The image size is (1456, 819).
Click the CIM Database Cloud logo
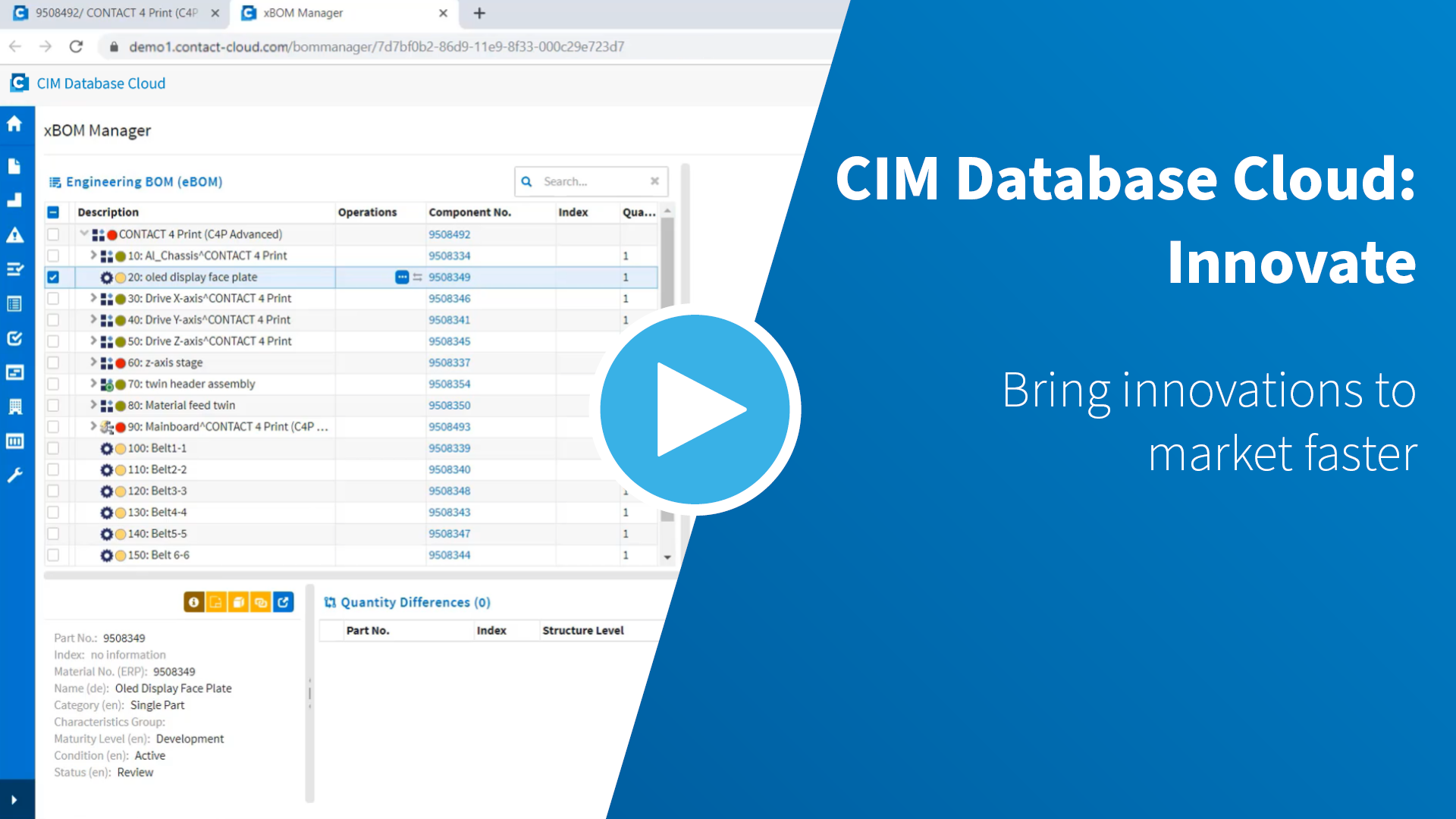[x=20, y=83]
